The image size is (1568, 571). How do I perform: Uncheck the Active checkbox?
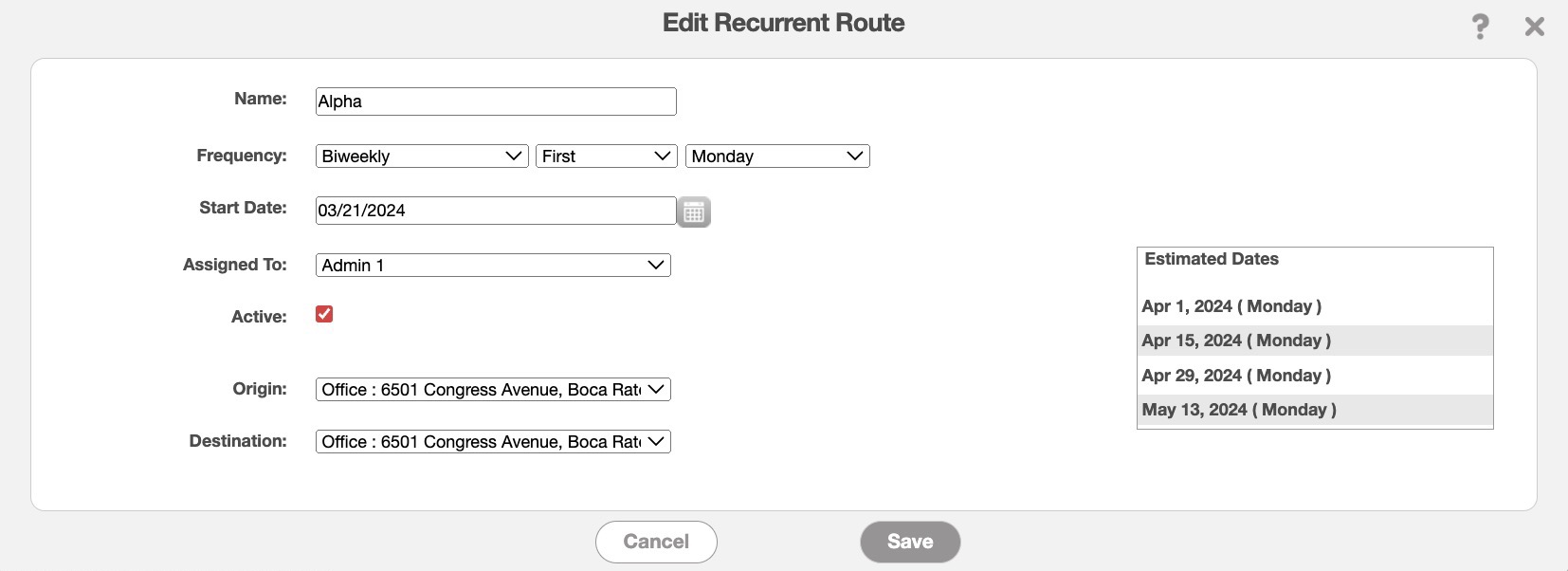point(324,314)
